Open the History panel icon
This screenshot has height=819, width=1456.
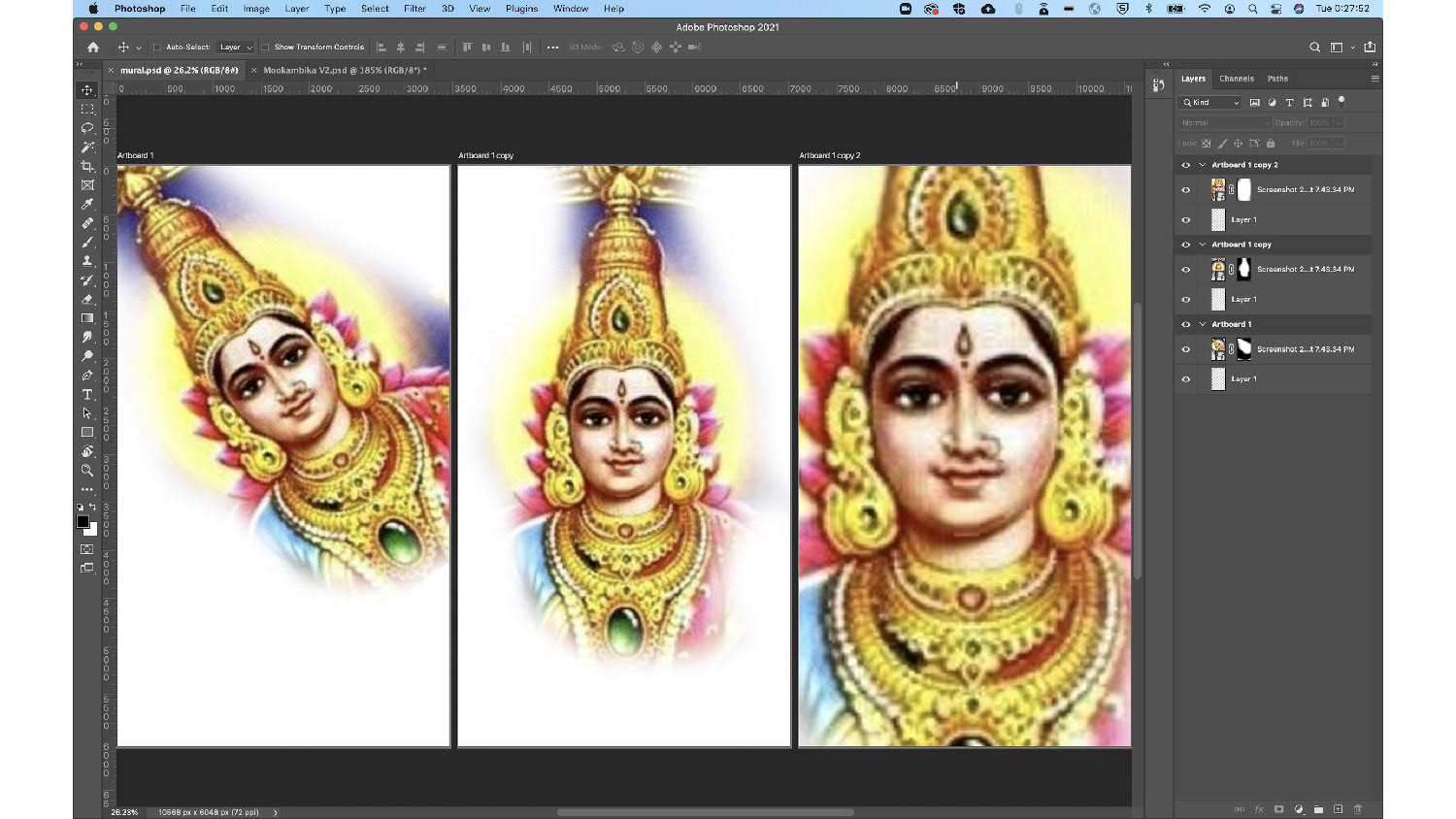1158,85
